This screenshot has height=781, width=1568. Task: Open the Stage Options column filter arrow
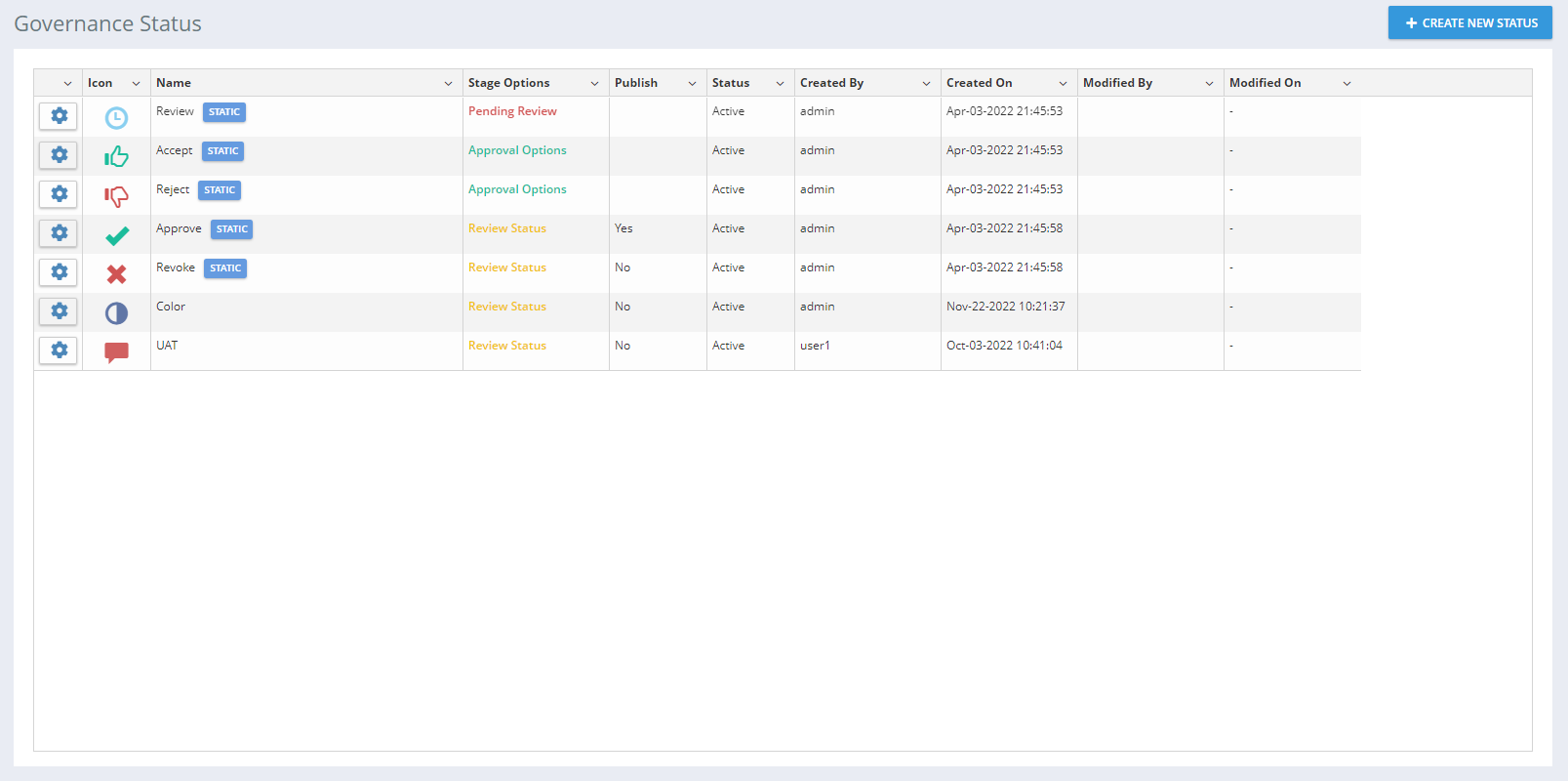tap(594, 84)
